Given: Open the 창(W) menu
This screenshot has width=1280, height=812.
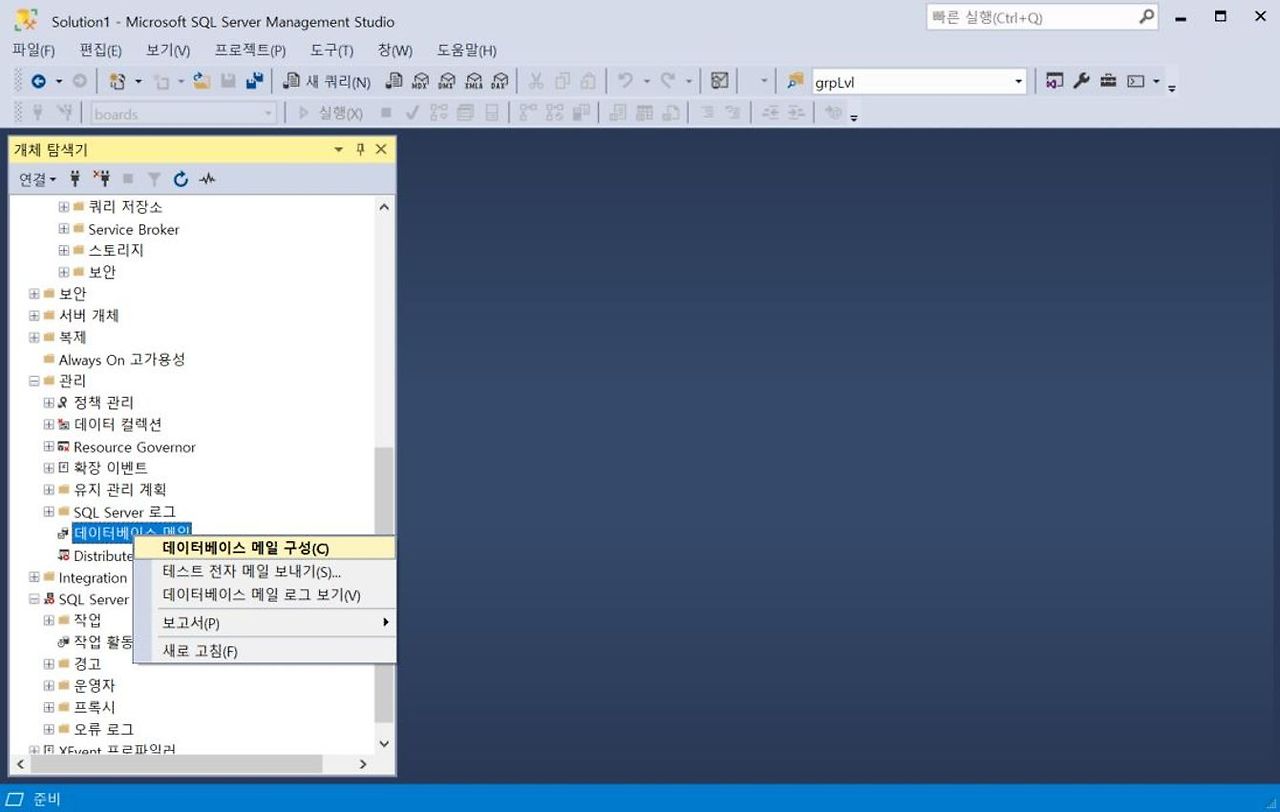Looking at the screenshot, I should click(395, 50).
